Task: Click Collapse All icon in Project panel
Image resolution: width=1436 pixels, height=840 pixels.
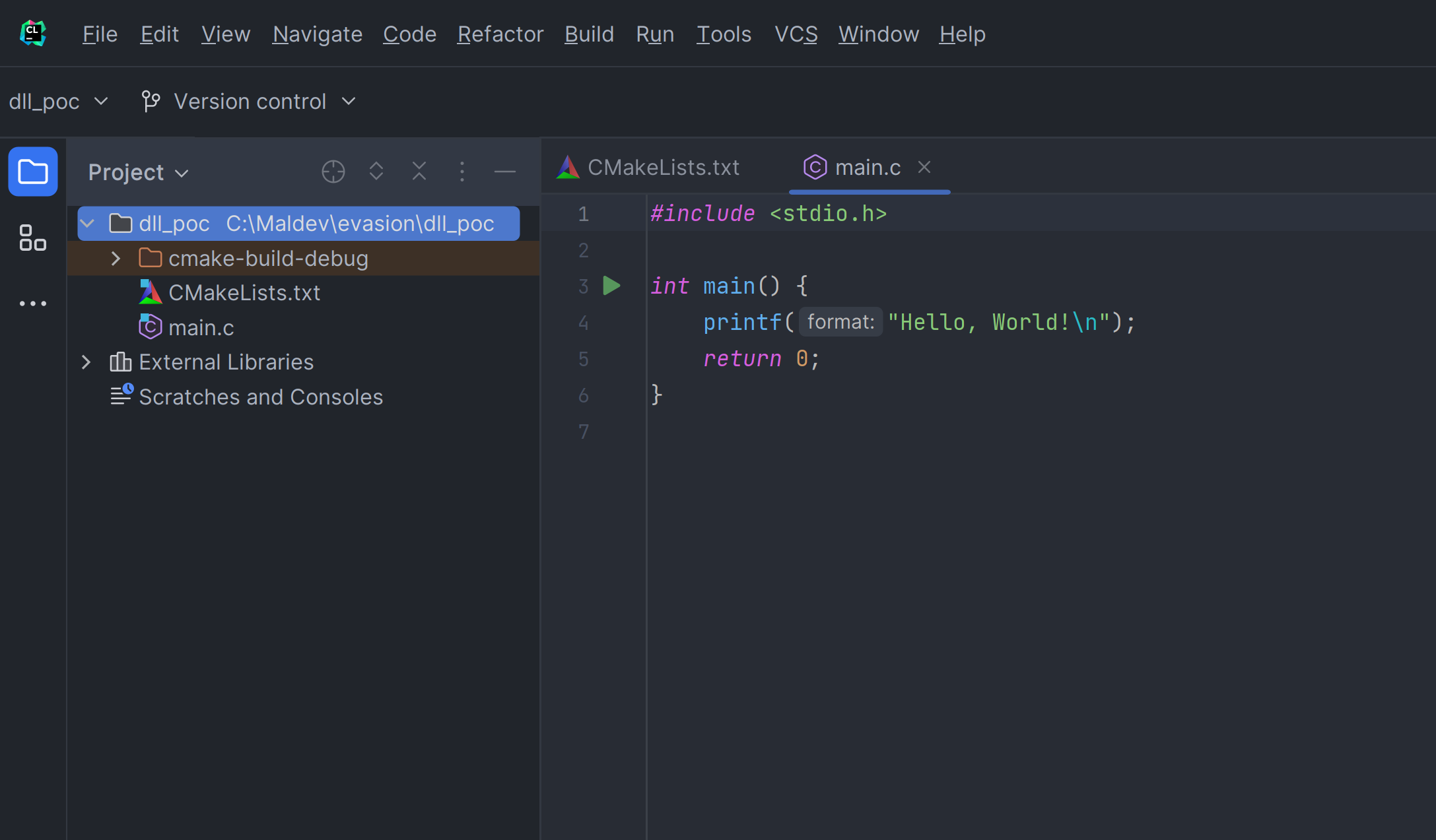Action: tap(419, 172)
